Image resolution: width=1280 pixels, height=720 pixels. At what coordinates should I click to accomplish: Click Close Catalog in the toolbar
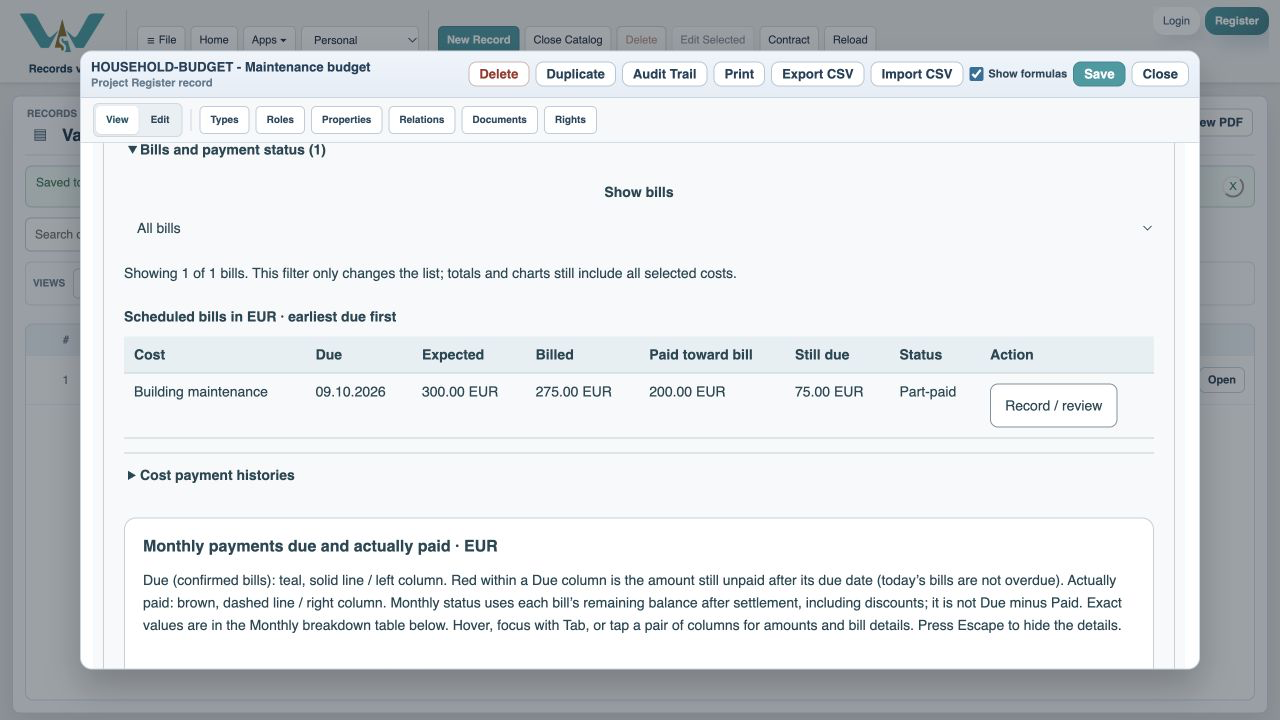[x=568, y=40]
